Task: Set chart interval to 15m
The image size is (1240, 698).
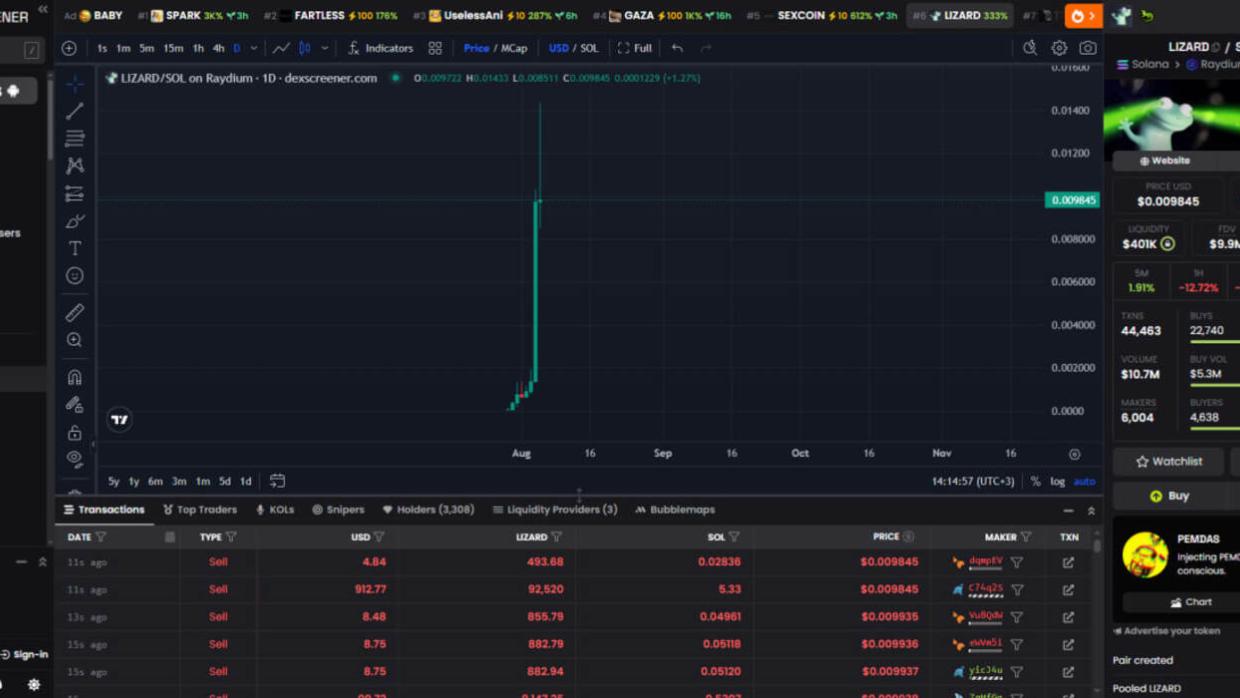Action: (x=173, y=48)
